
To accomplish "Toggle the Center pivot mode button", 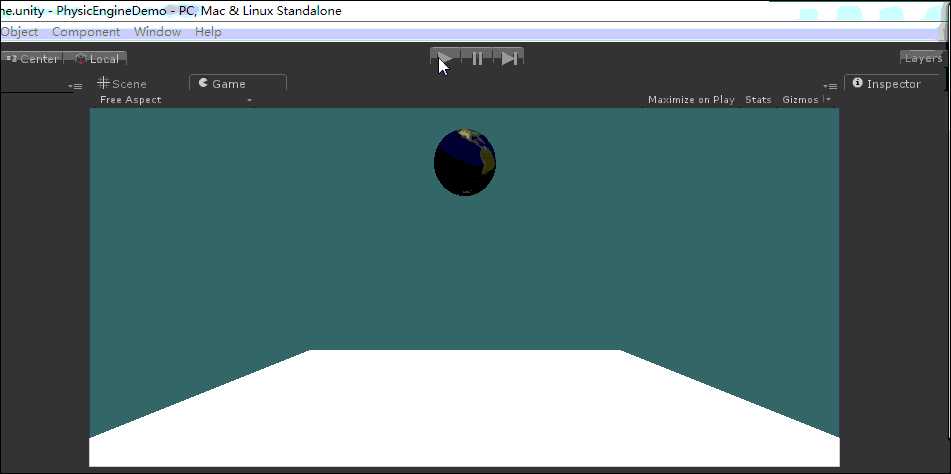I will 32,59.
